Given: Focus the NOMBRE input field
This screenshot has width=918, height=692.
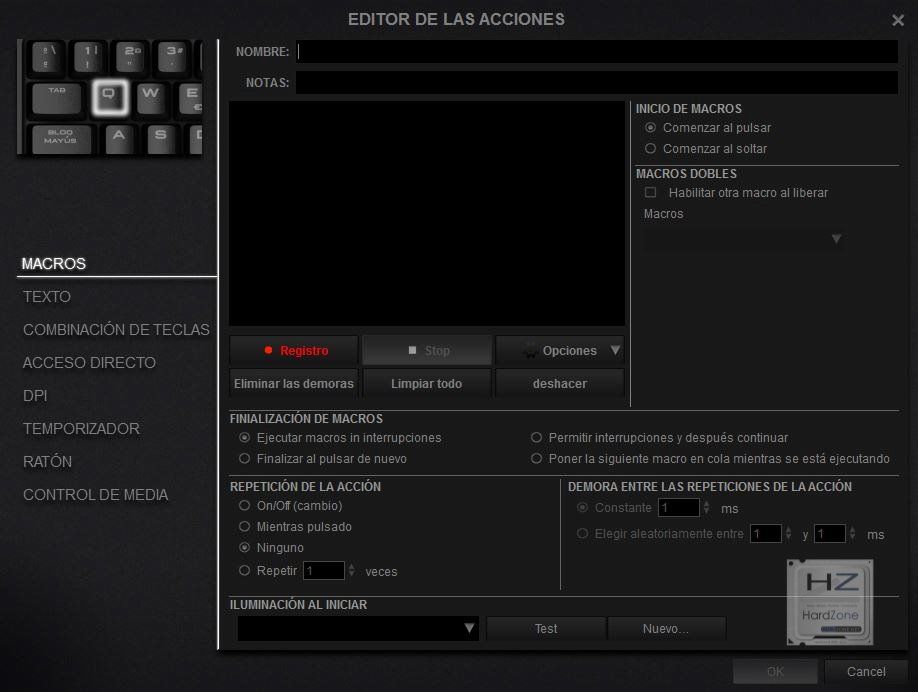Looking at the screenshot, I should [x=597, y=52].
